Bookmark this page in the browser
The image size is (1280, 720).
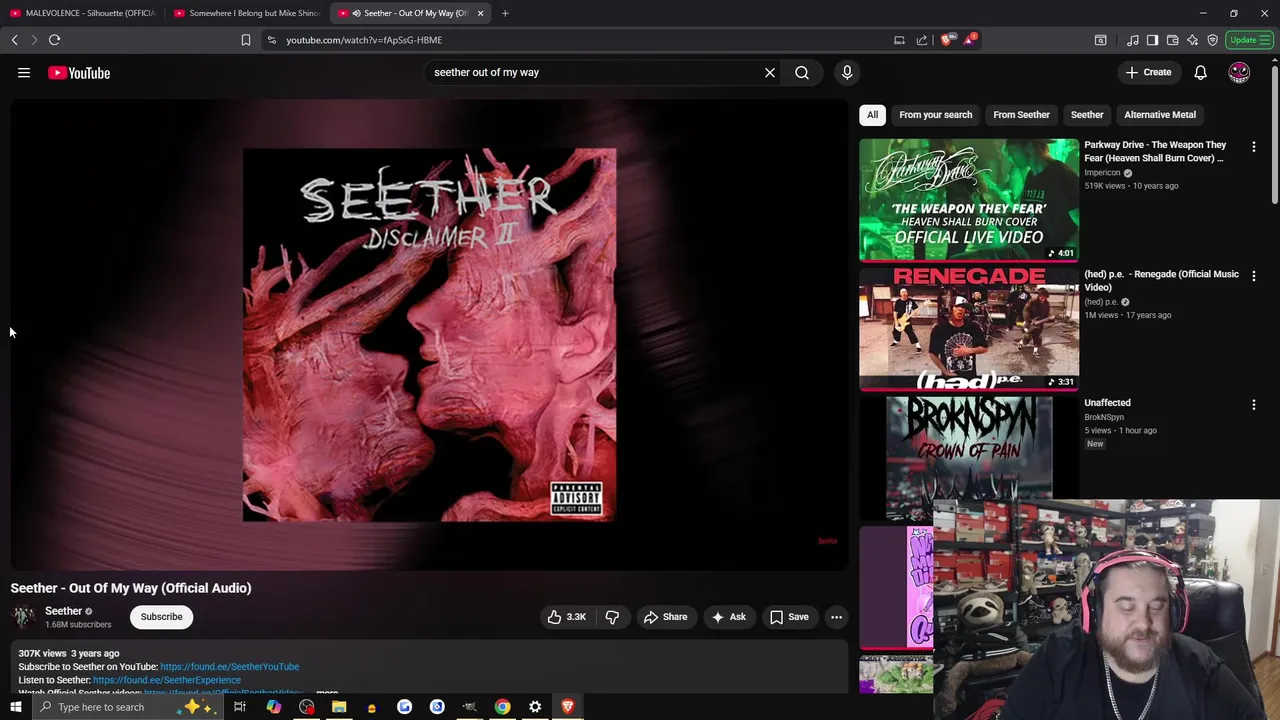pos(246,40)
